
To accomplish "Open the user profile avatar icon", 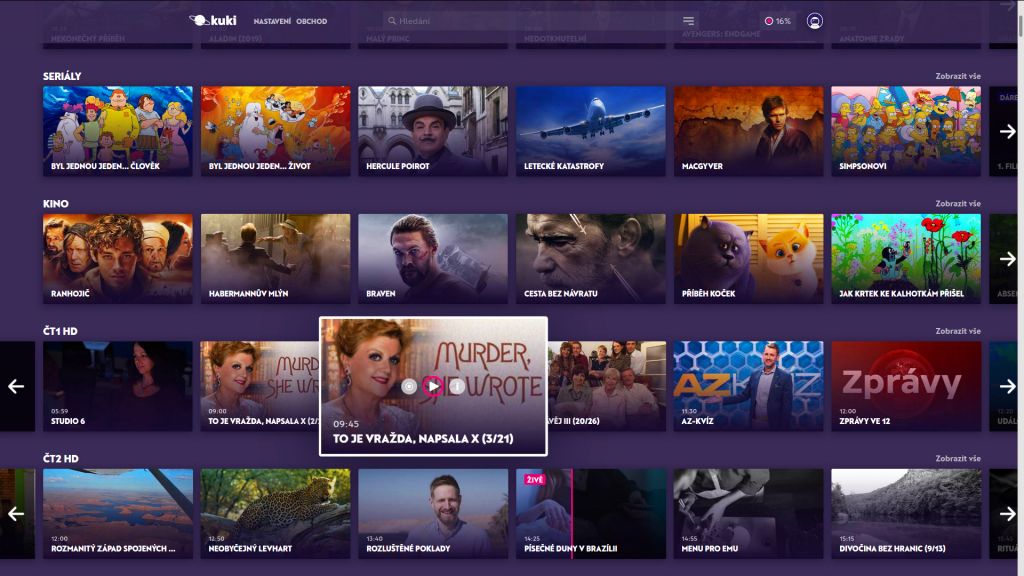I will pyautogui.click(x=814, y=21).
